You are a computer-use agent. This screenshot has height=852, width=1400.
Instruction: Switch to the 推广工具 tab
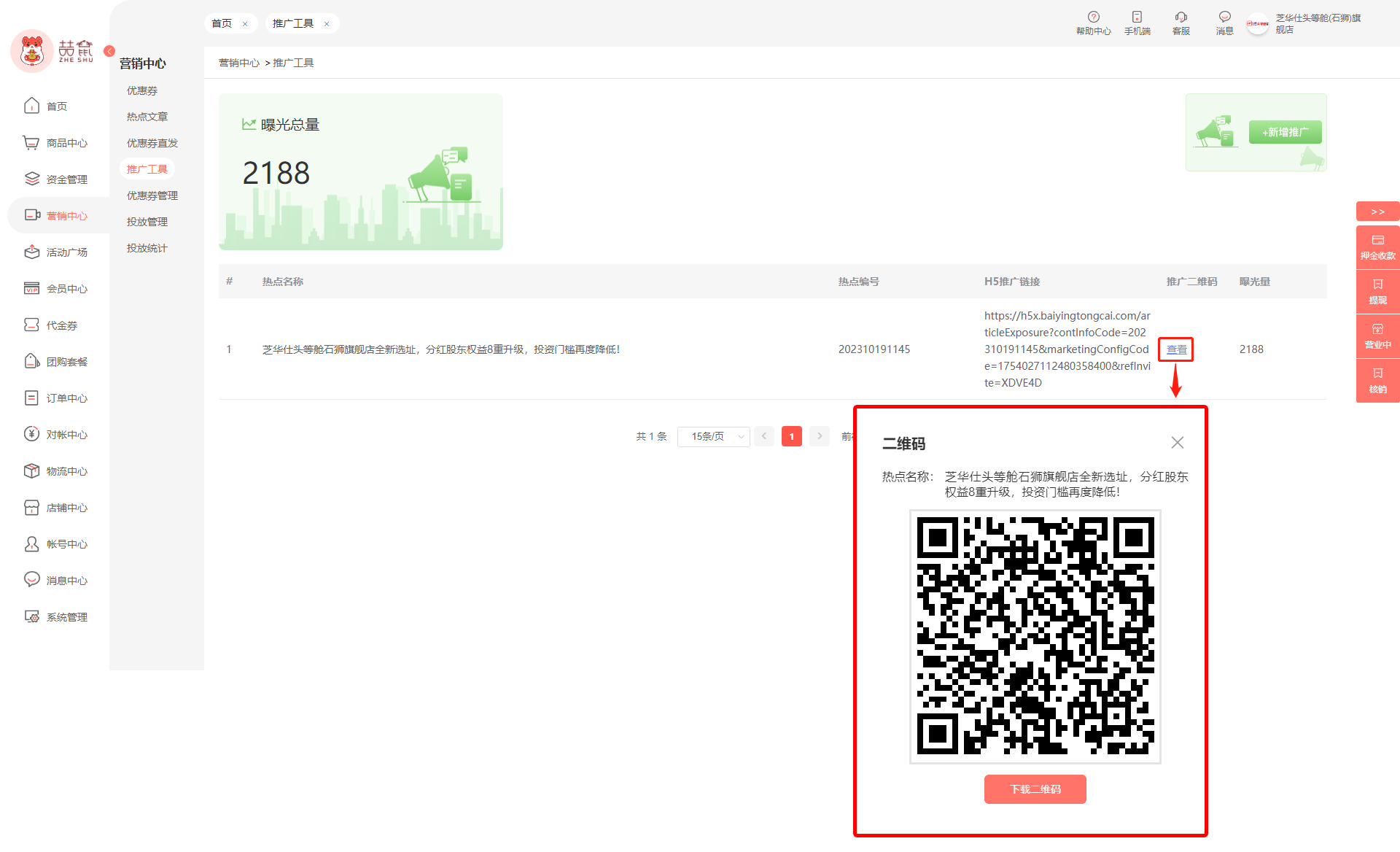[293, 23]
